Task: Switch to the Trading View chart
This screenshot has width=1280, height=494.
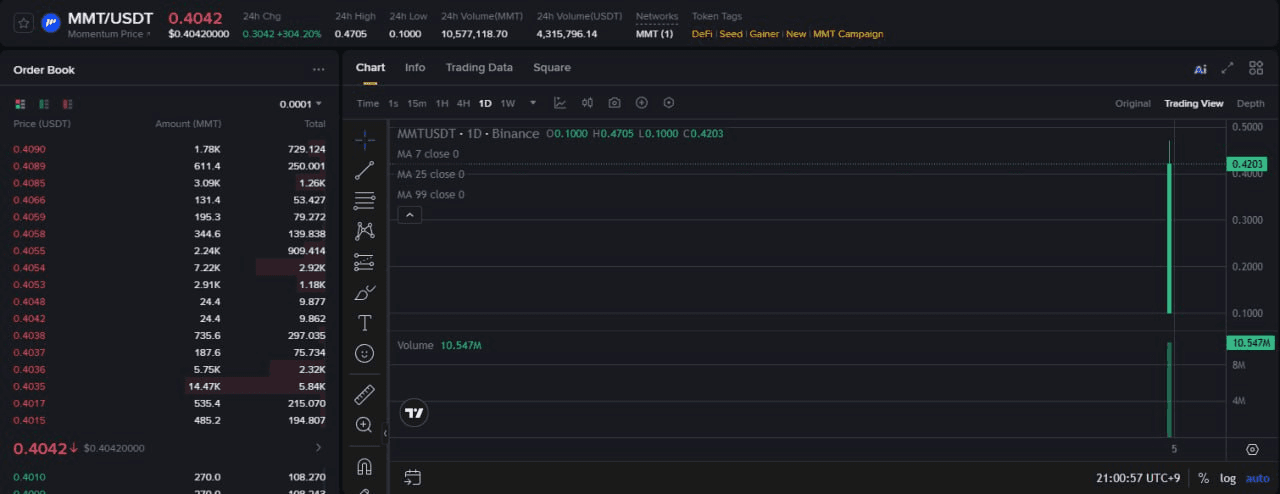Action: 1193,104
